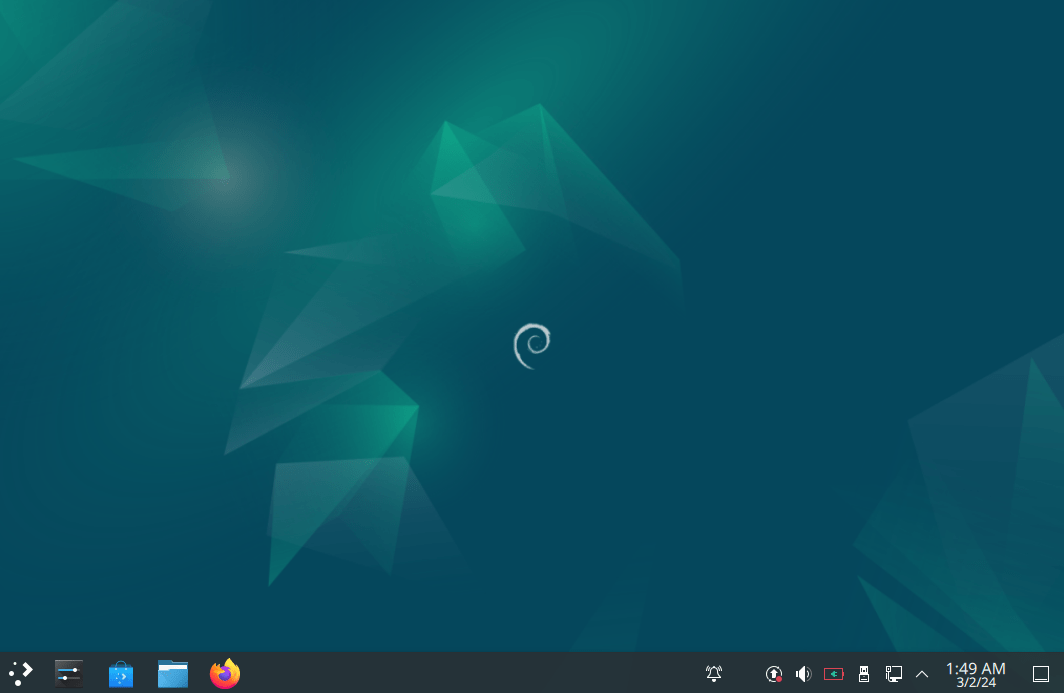
Task: Toggle mute on the speaker icon
Action: [803, 673]
